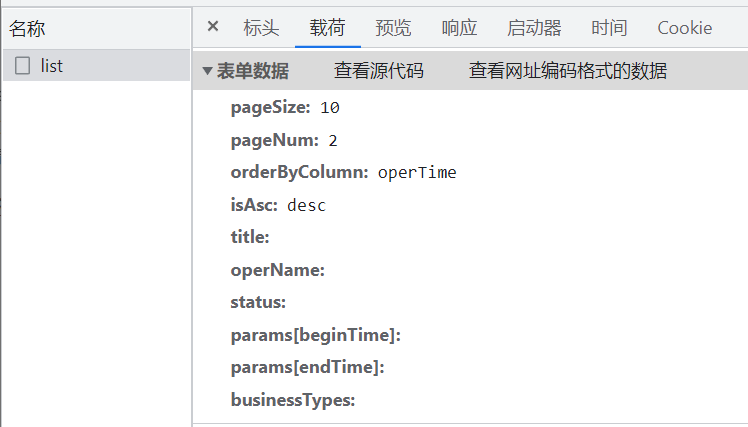Switch to the 启动器 tab
The image size is (748, 427).
pos(534,28)
